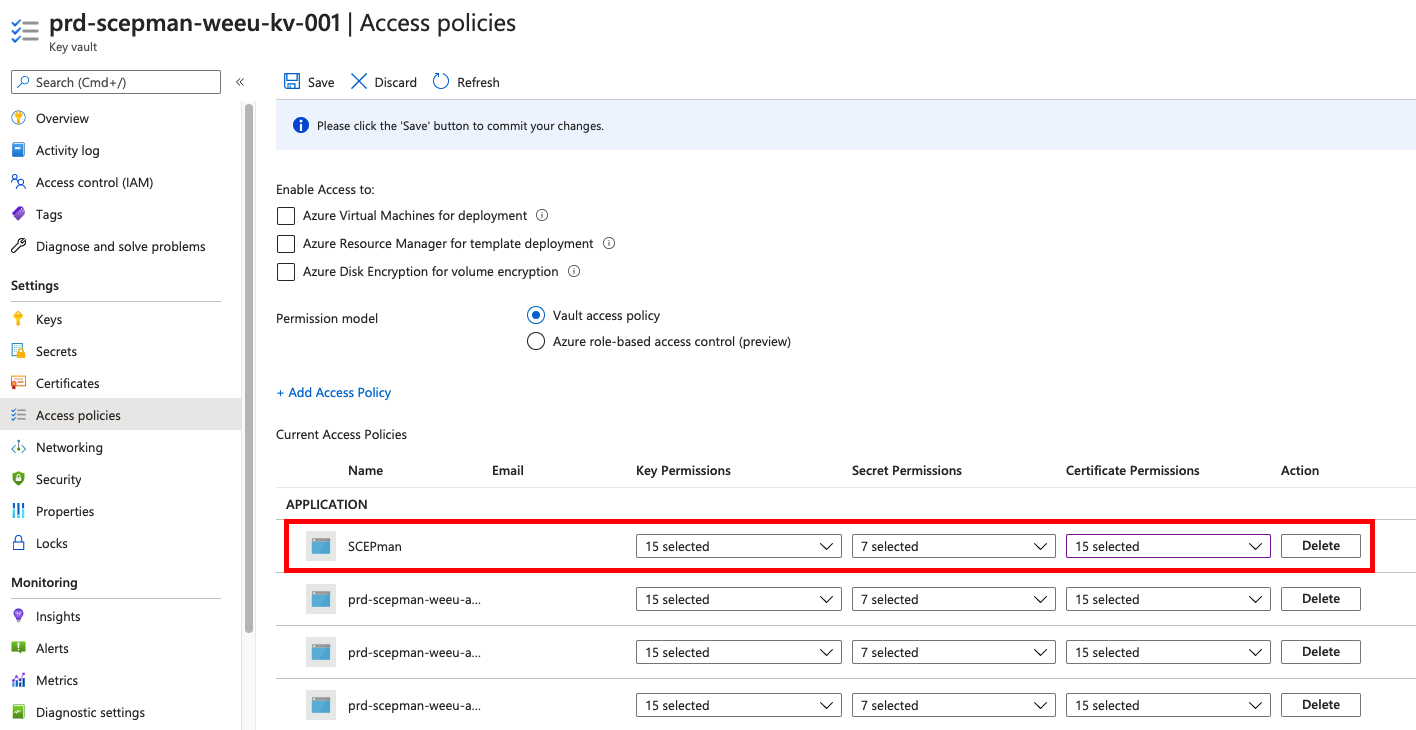Select Azure role-based access control radio button

tap(536, 341)
